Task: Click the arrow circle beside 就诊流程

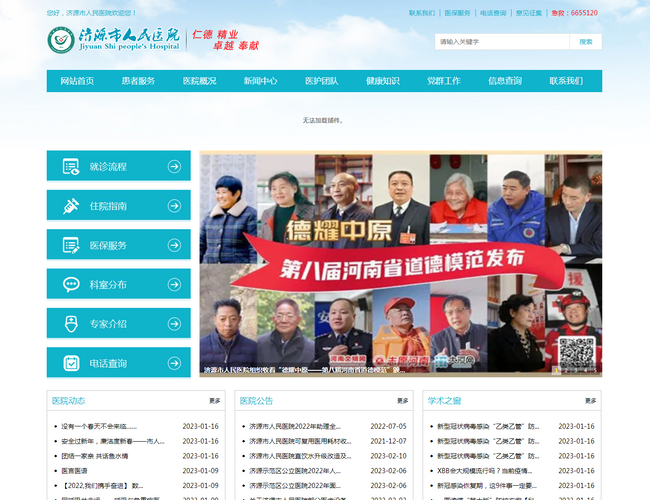Action: point(174,166)
